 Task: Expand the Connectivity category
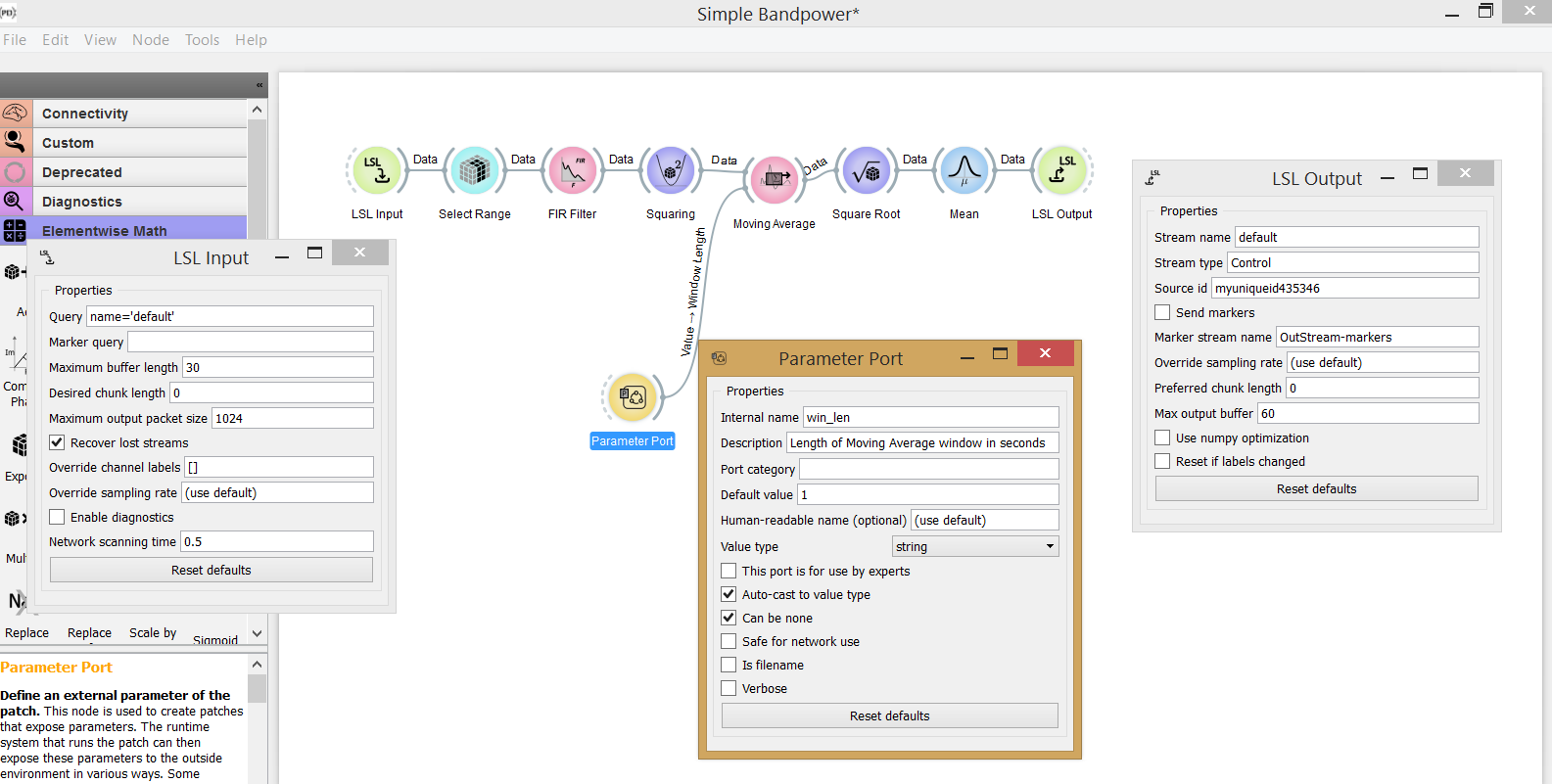click(123, 114)
